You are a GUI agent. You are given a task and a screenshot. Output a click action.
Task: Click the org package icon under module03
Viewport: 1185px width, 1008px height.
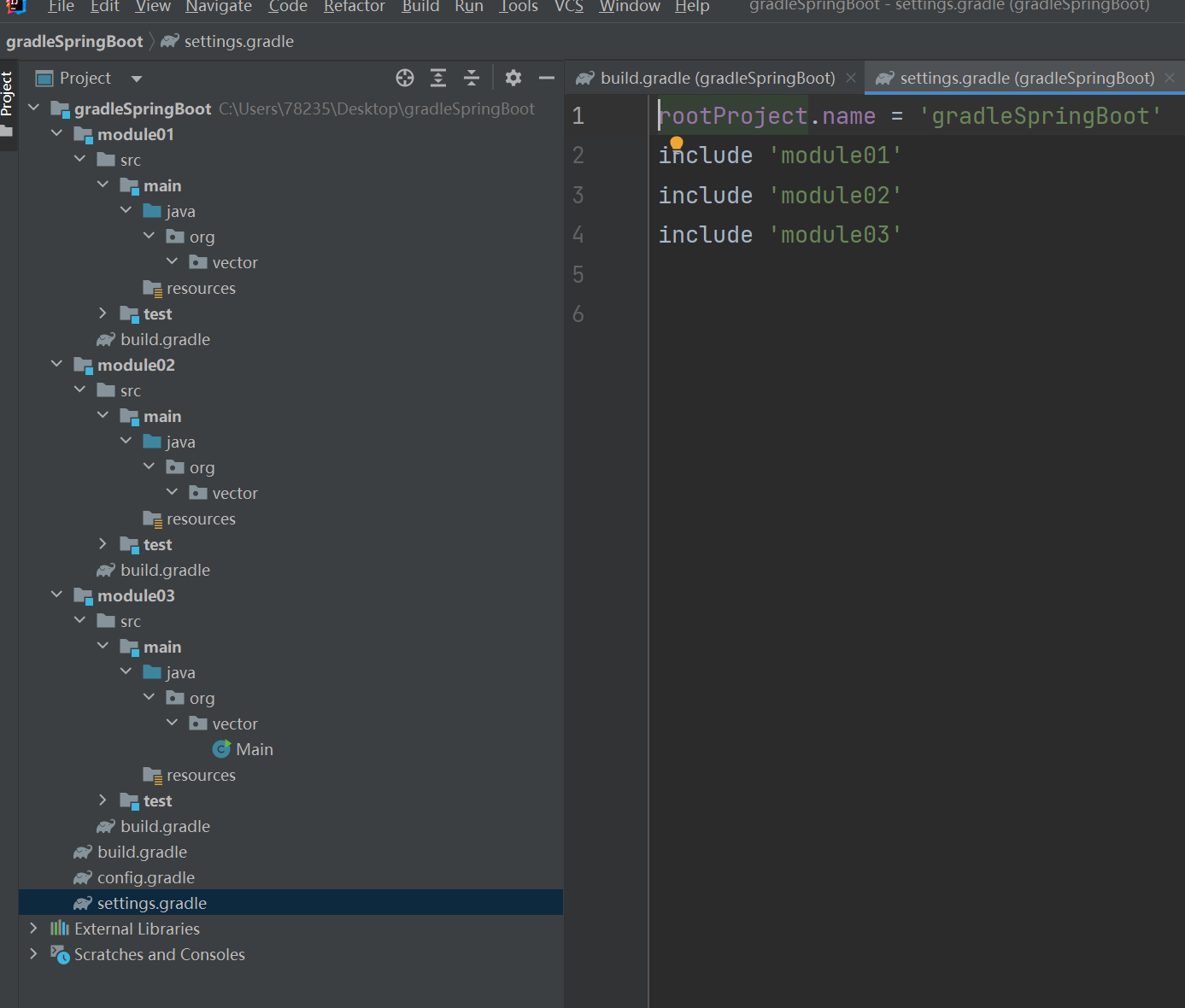(x=175, y=698)
